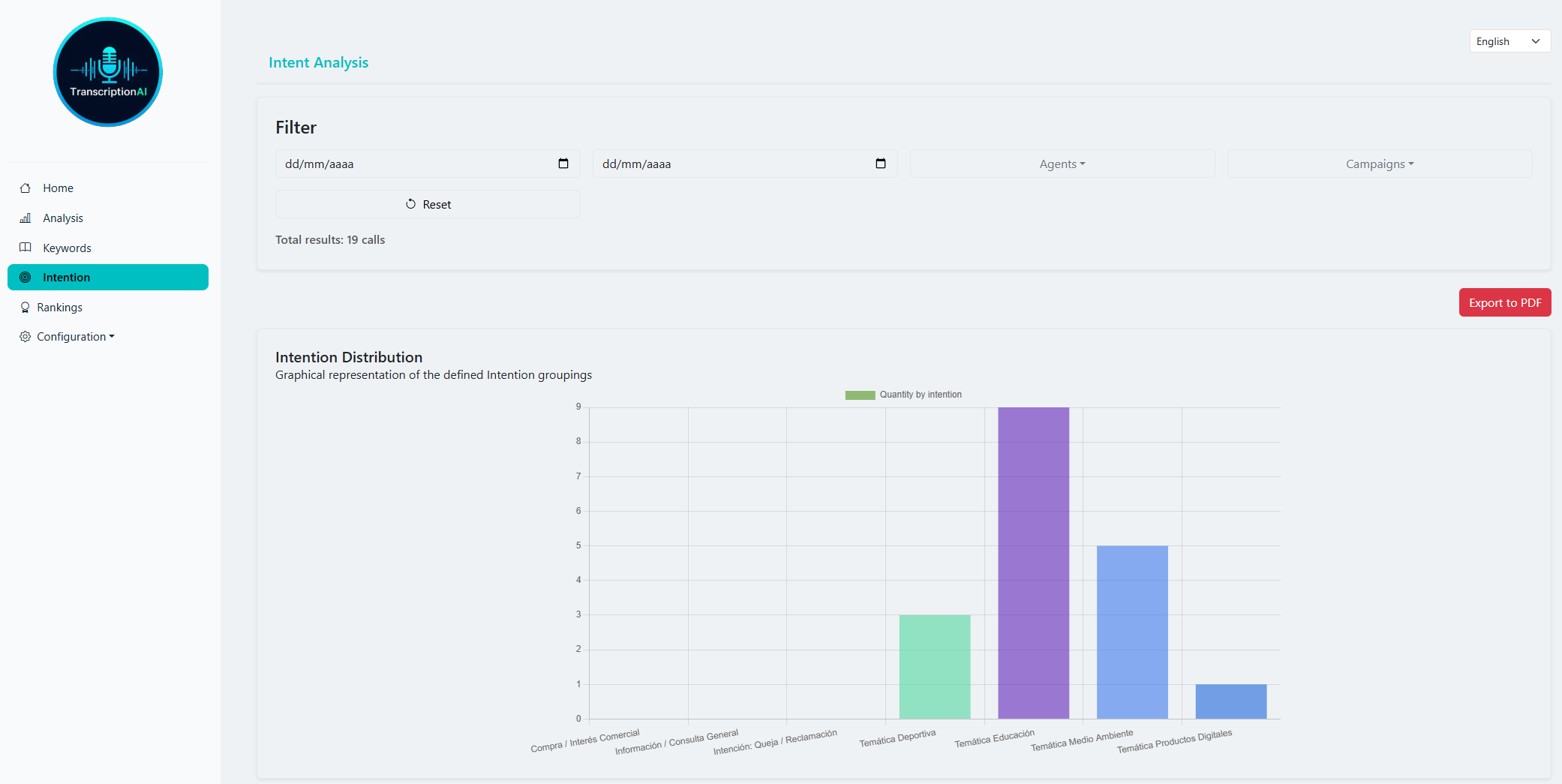Open Analysis via the bar chart icon
The height and width of the screenshot is (784, 1562).
(x=25, y=218)
